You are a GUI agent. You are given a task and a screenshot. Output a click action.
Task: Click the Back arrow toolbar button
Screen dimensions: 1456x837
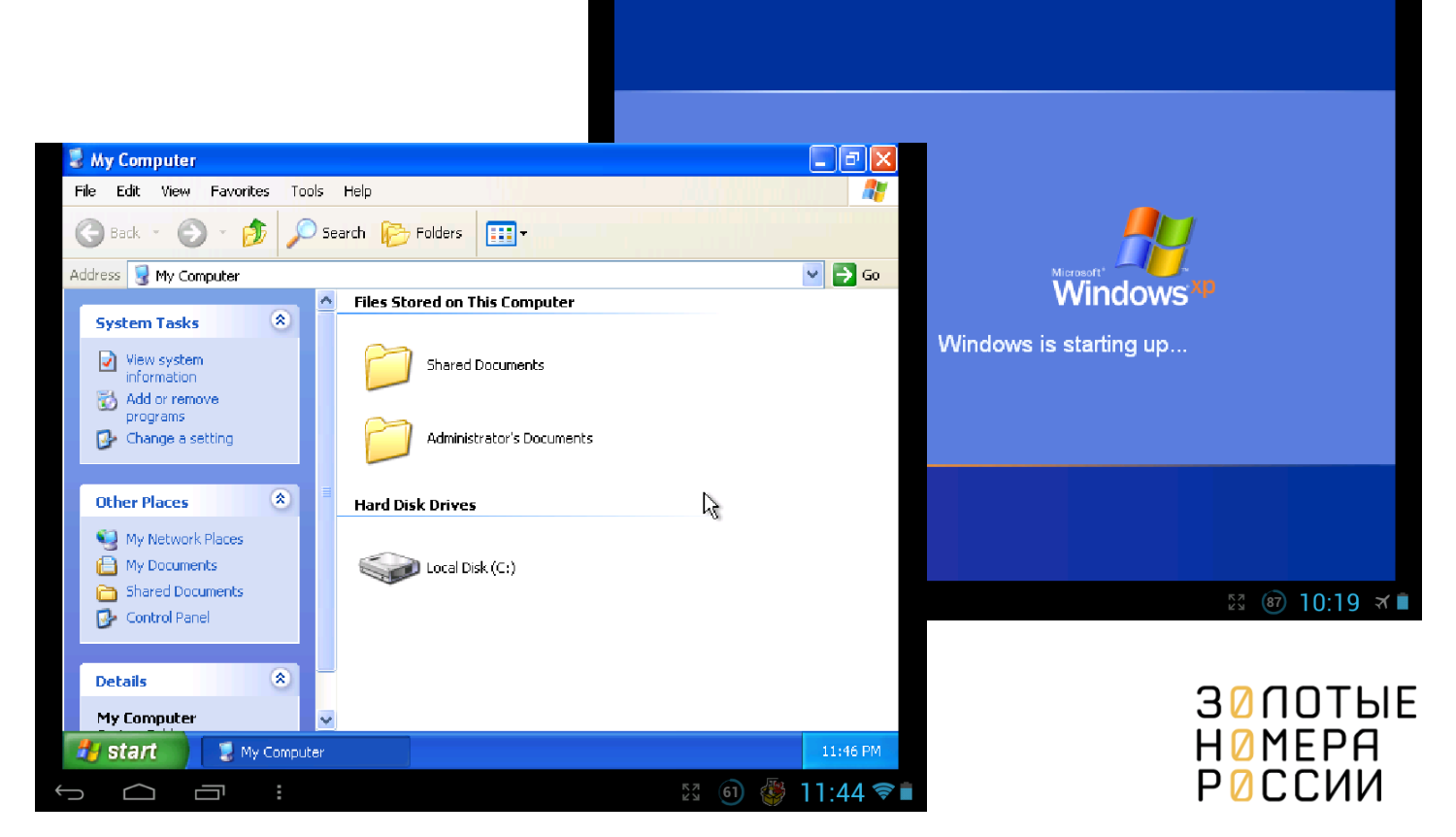click(x=90, y=233)
